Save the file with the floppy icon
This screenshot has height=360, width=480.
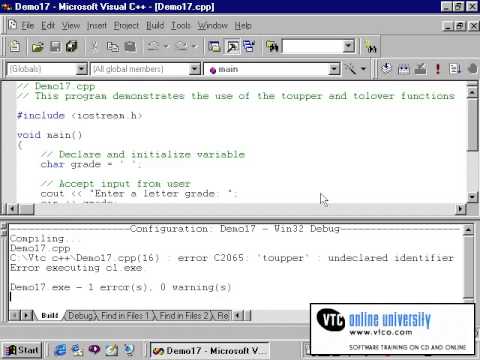click(55, 46)
